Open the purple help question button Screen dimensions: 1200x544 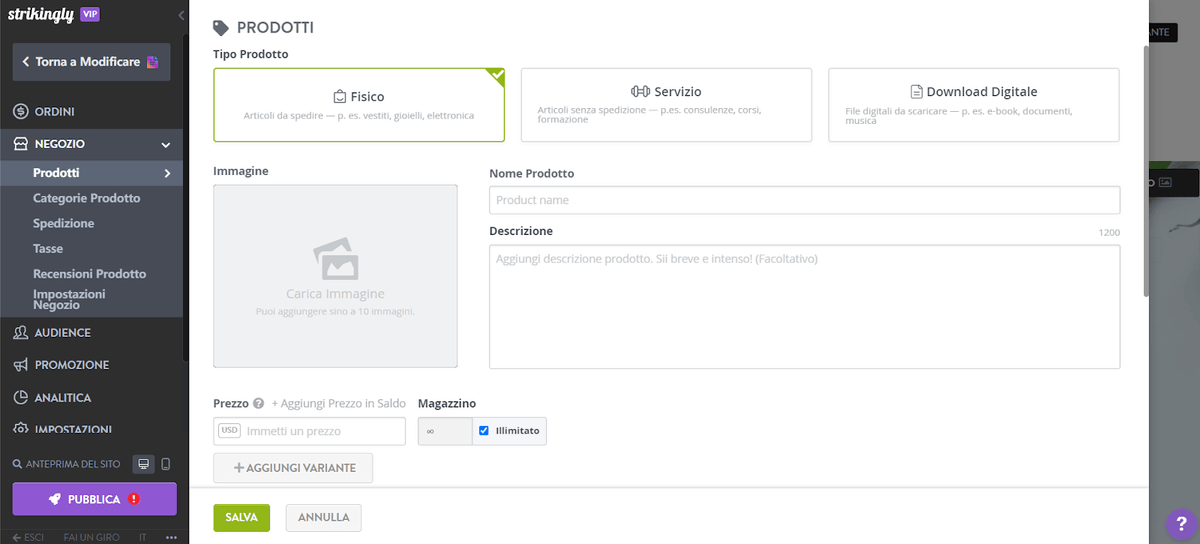1181,524
